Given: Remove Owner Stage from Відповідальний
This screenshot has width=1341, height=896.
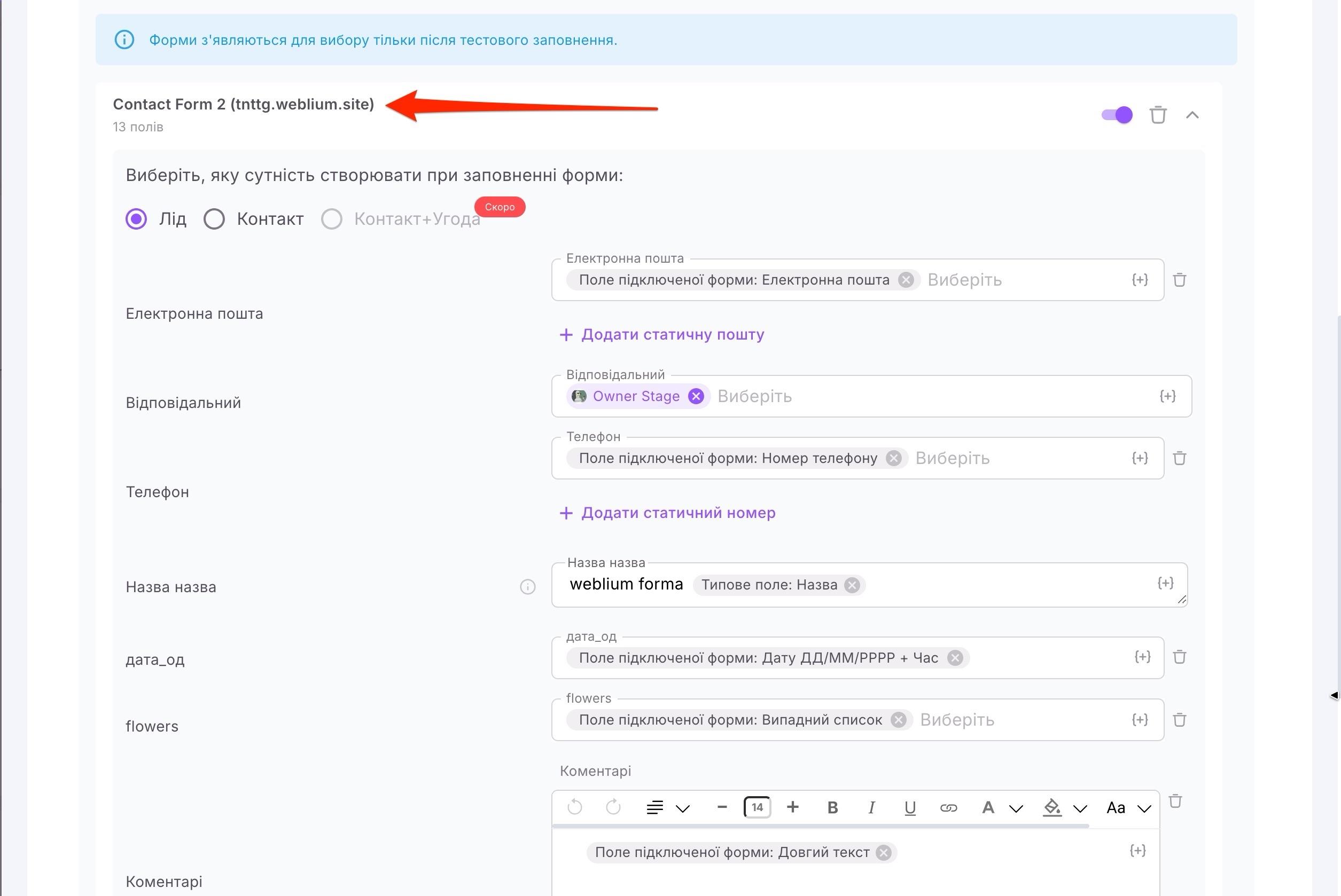Looking at the screenshot, I should pos(696,396).
